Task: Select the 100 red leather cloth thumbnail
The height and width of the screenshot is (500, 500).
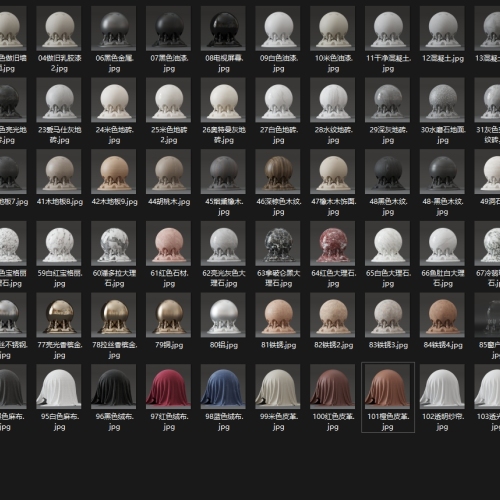Action: click(x=332, y=386)
